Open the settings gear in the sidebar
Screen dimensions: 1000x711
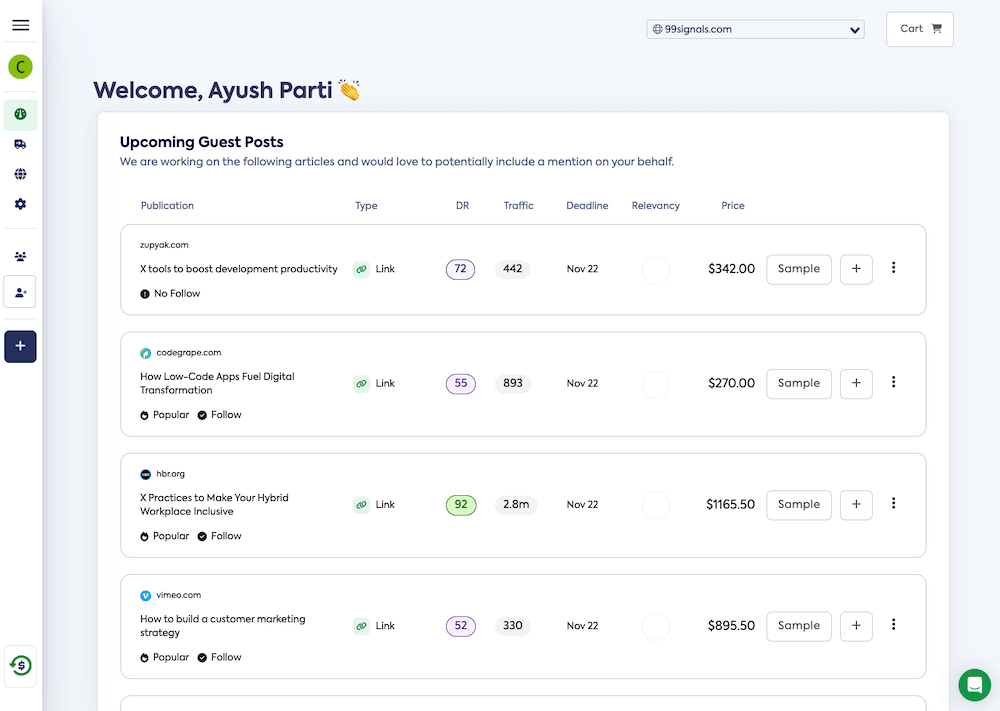[x=20, y=204]
